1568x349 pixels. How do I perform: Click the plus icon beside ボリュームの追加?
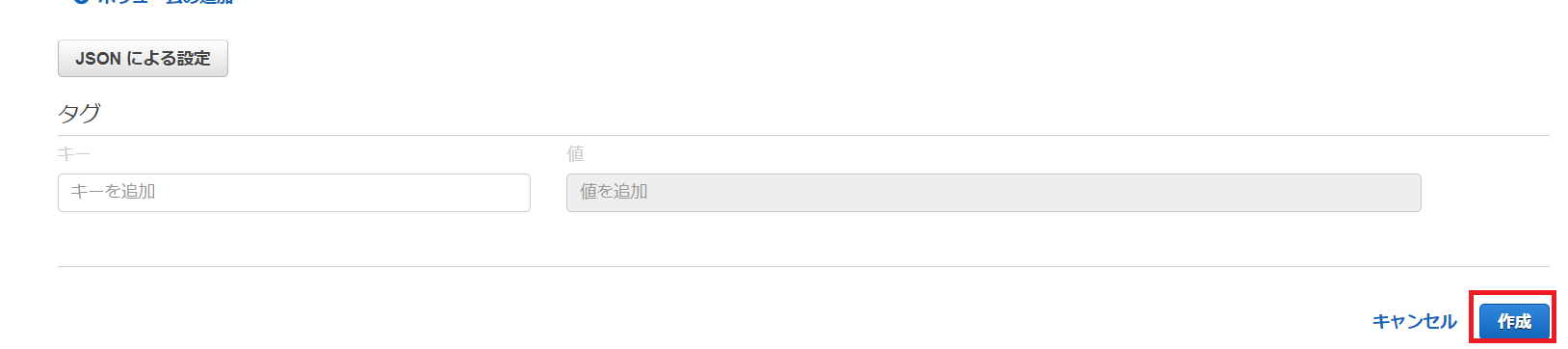[x=81, y=2]
